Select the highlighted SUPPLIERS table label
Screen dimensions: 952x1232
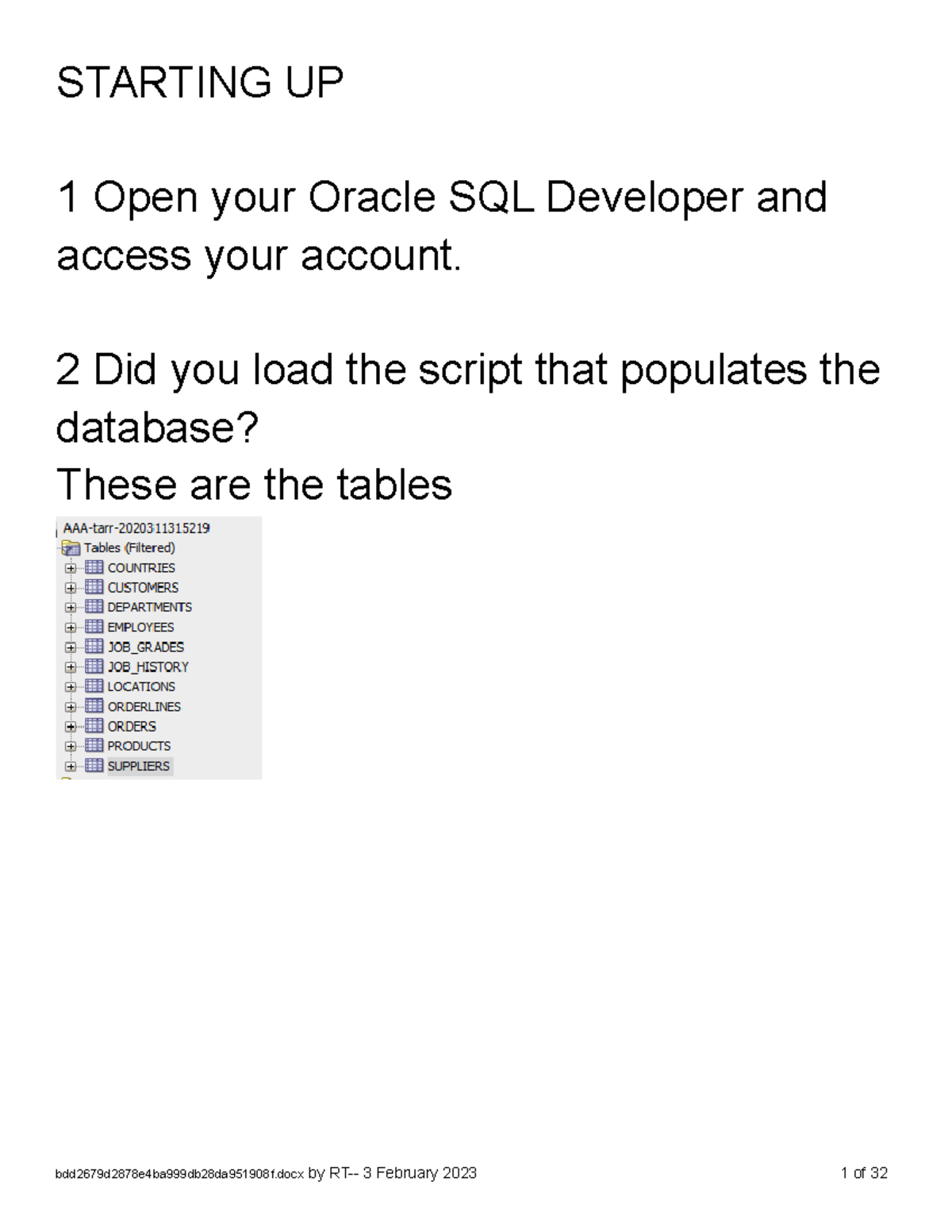coord(139,766)
